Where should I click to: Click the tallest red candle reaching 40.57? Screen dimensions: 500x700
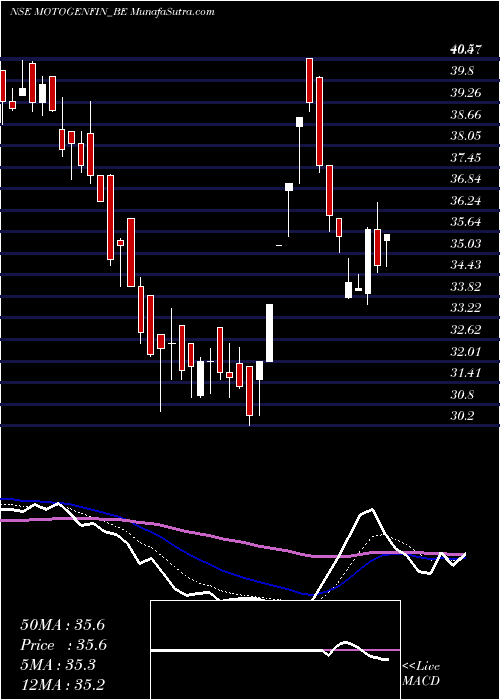[x=309, y=80]
